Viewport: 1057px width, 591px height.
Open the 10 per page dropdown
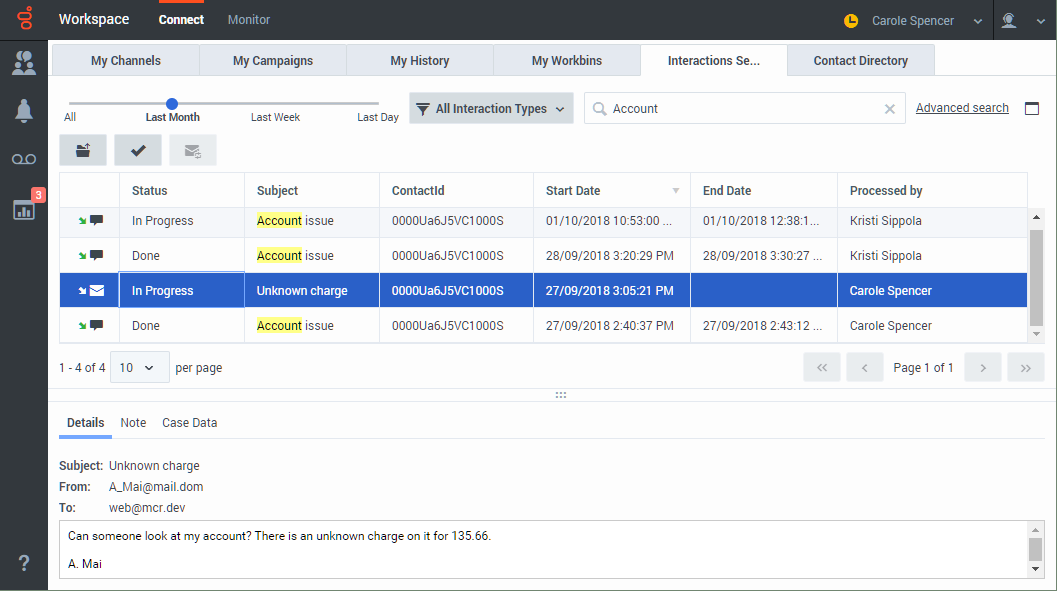139,367
